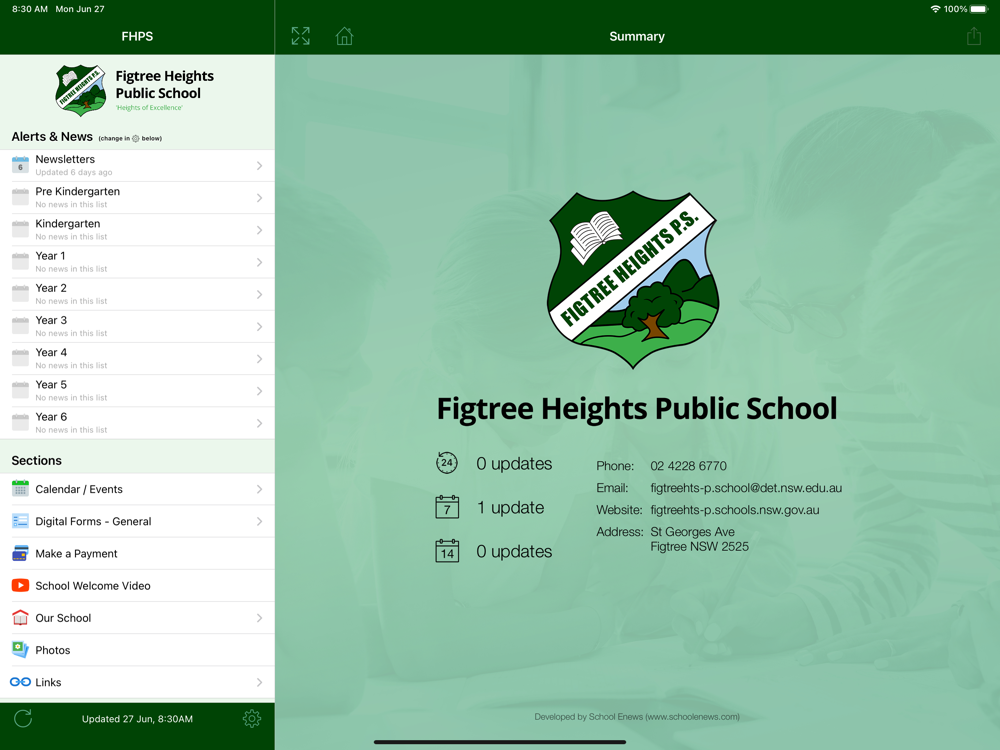Tap the Pre Kindergarten grey calendar icon
This screenshot has height=750, width=1000.
pos(20,197)
